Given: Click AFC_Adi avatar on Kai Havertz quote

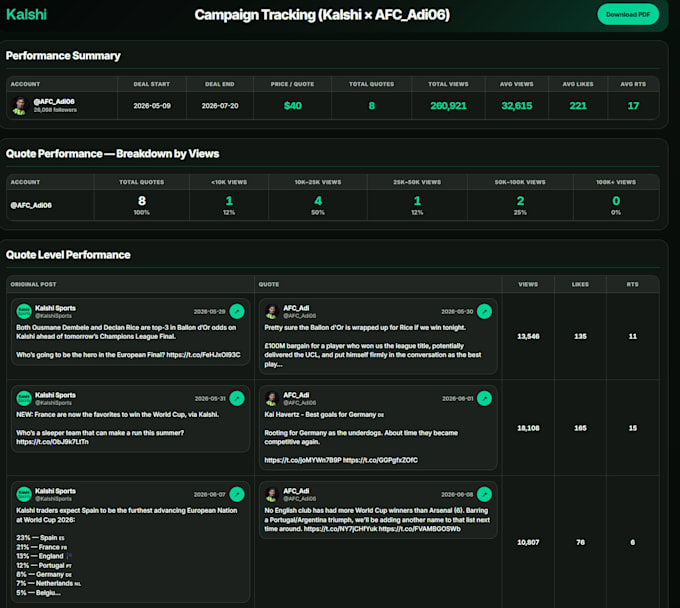Looking at the screenshot, I should click(x=272, y=399).
